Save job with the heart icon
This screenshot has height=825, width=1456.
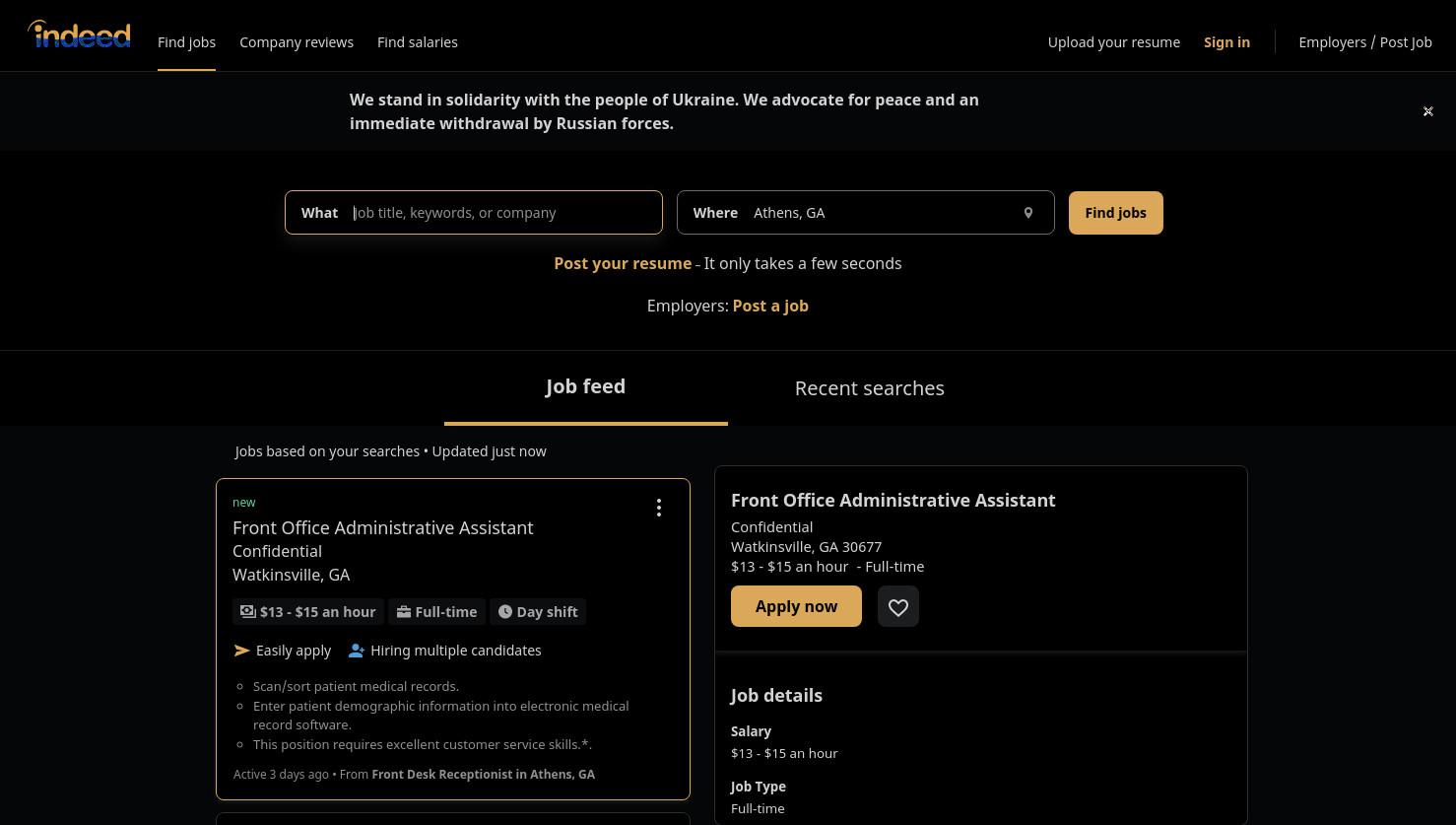pyautogui.click(x=897, y=606)
